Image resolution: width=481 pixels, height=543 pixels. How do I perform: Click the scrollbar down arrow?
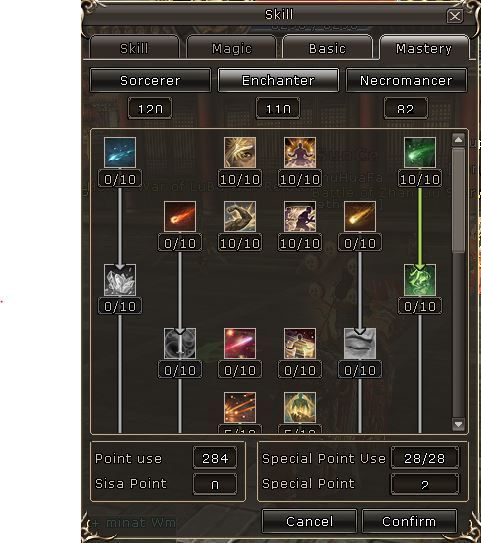[458, 424]
